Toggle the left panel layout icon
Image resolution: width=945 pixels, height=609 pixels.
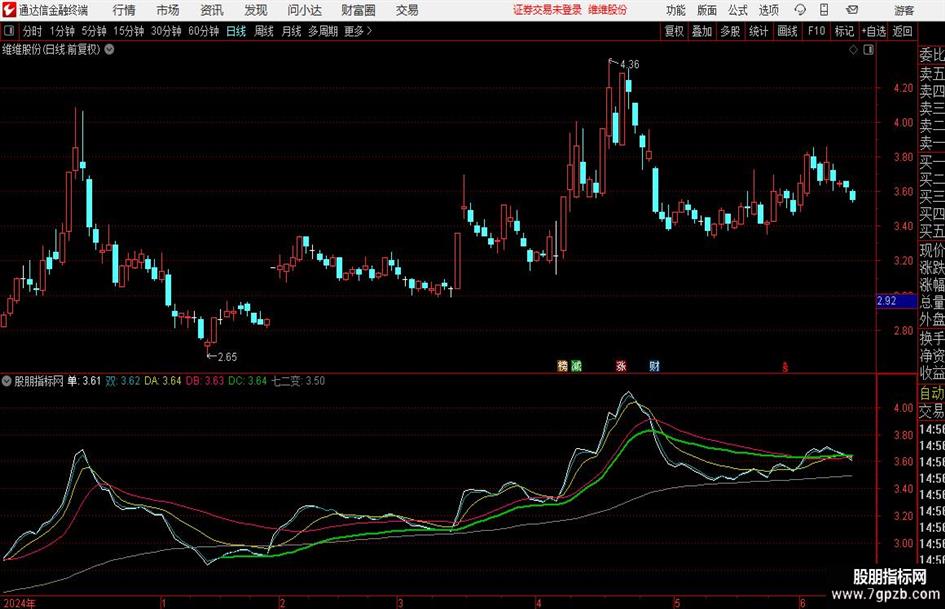9,31
